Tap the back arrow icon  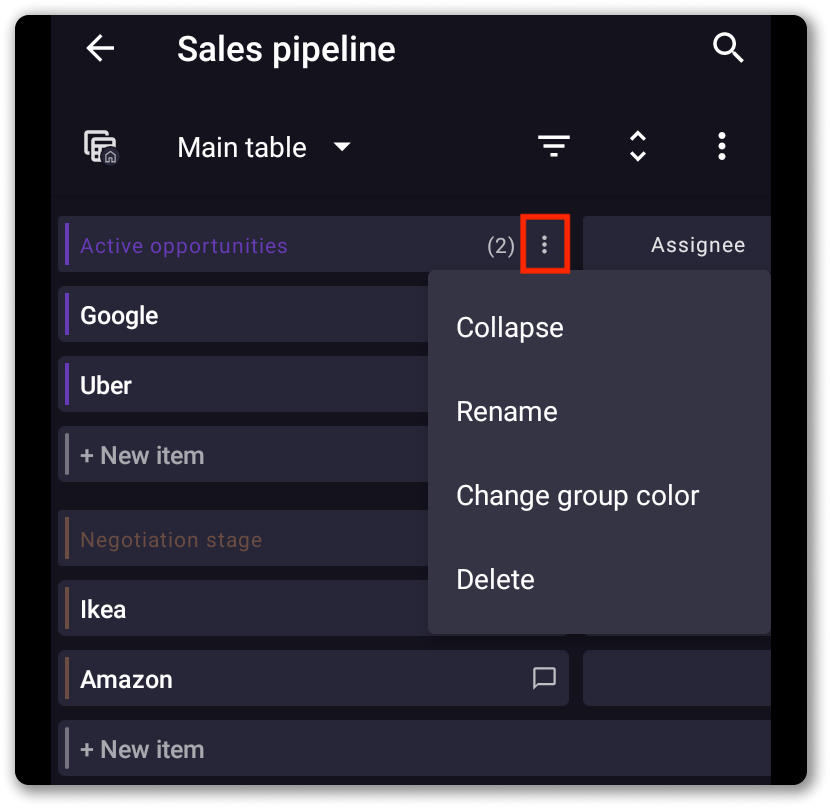101,49
